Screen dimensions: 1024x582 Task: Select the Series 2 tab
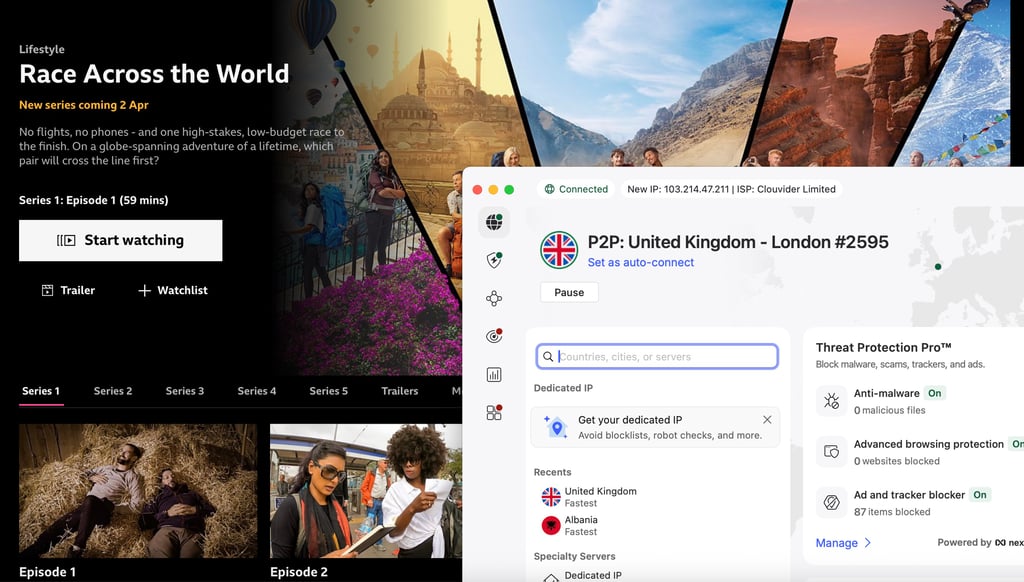point(113,391)
